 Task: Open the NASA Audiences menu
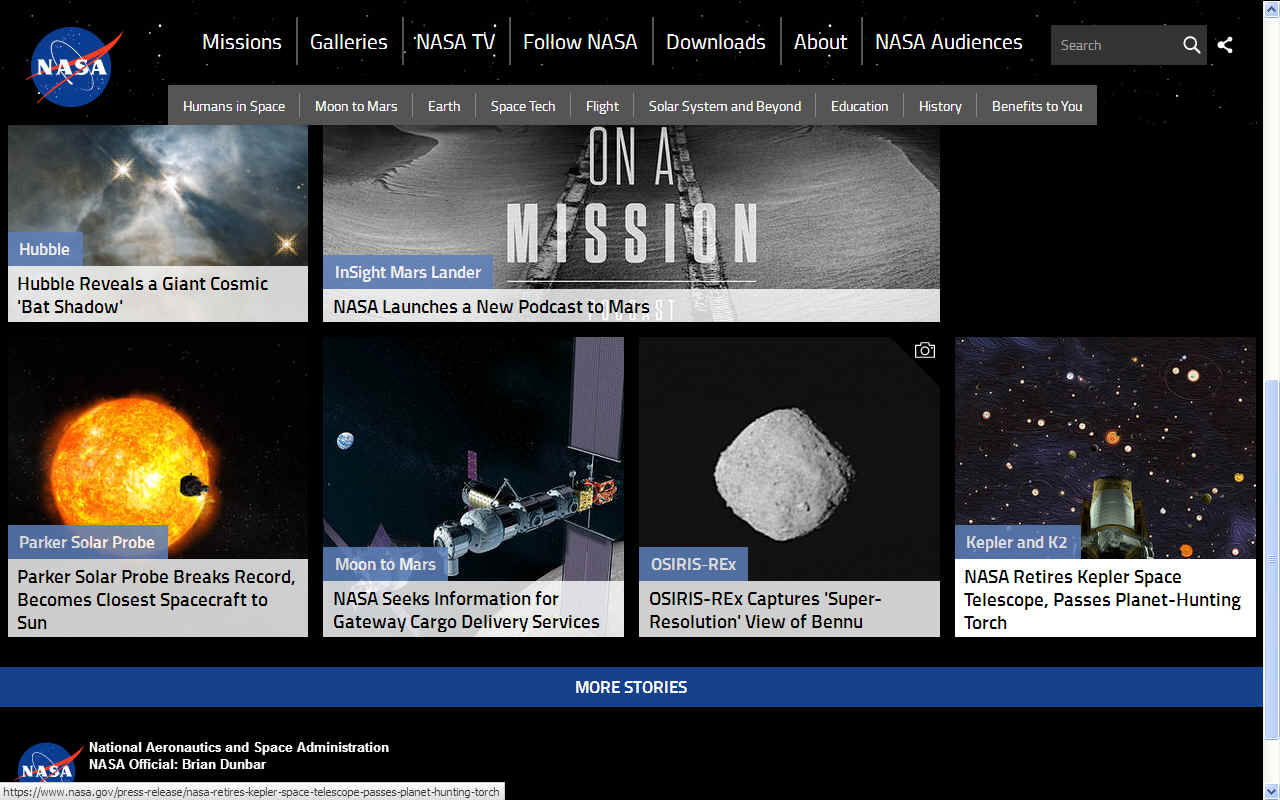point(949,42)
